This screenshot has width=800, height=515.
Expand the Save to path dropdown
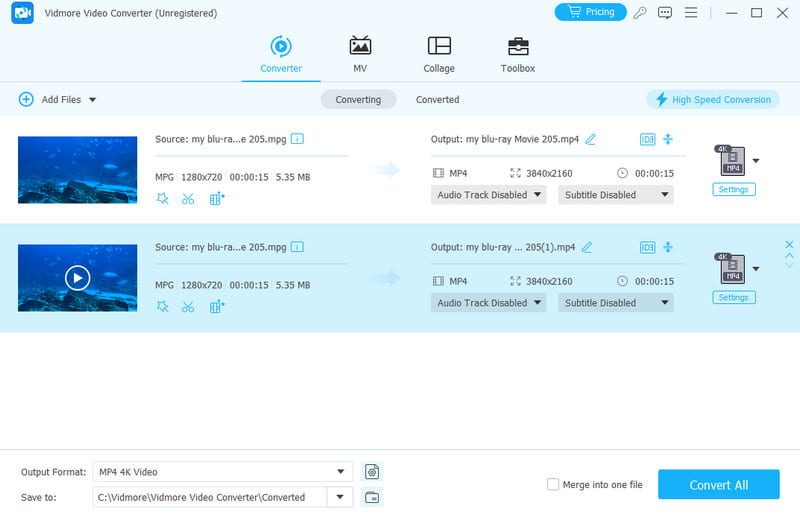pos(340,497)
